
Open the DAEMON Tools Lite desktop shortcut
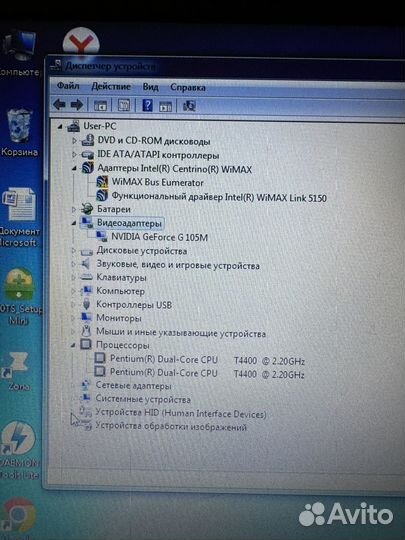coord(19,450)
